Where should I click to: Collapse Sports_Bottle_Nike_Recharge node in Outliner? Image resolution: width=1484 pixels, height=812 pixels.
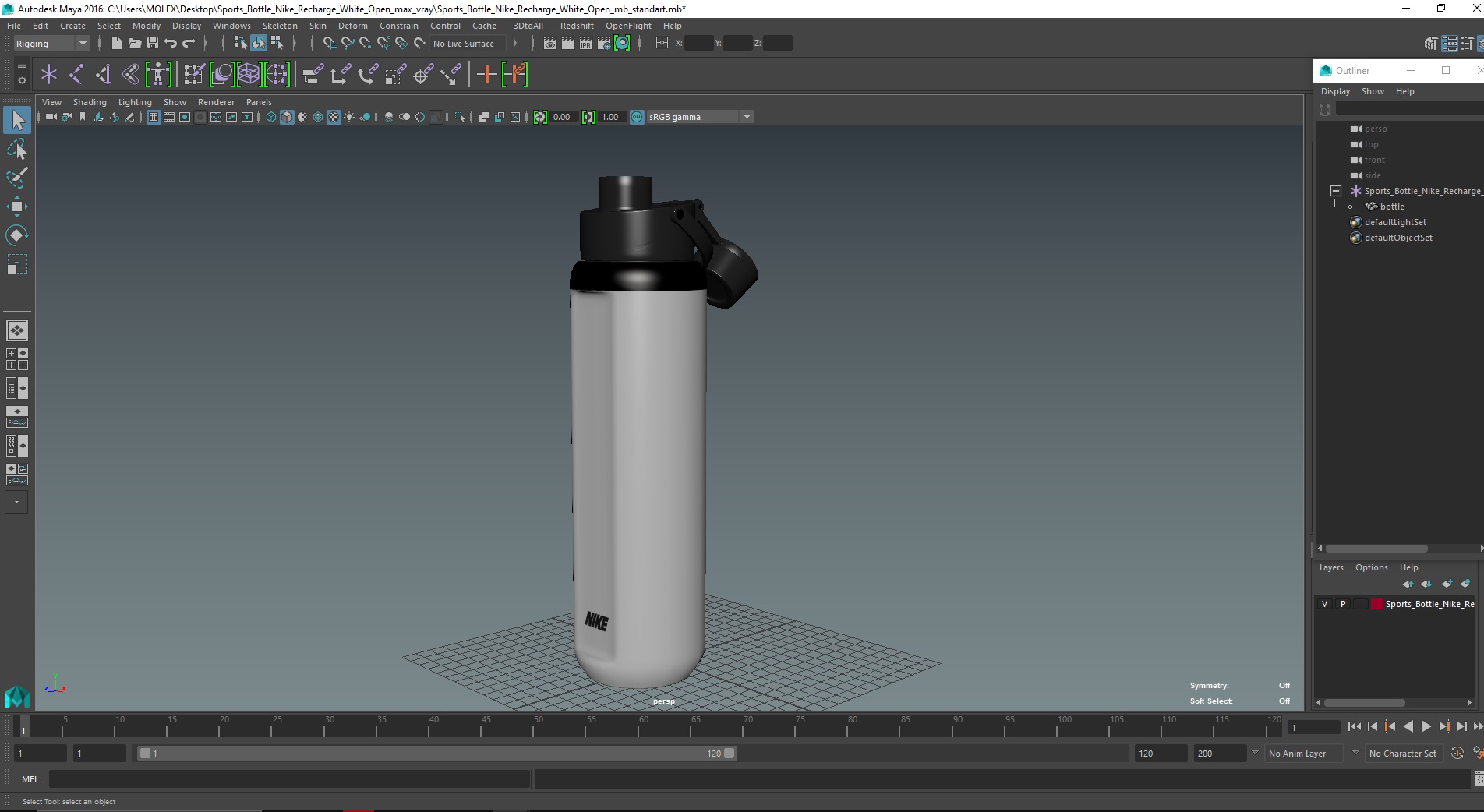point(1336,191)
